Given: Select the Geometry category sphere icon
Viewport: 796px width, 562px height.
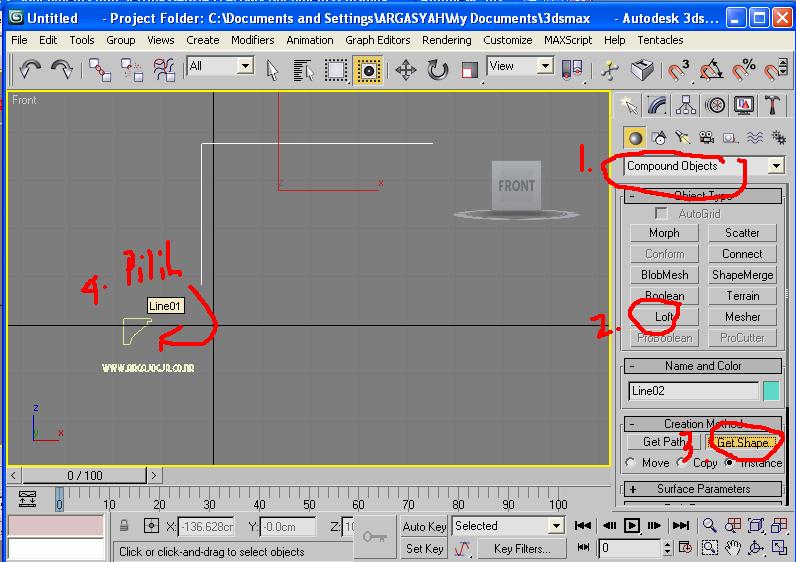Looking at the screenshot, I should [635, 138].
